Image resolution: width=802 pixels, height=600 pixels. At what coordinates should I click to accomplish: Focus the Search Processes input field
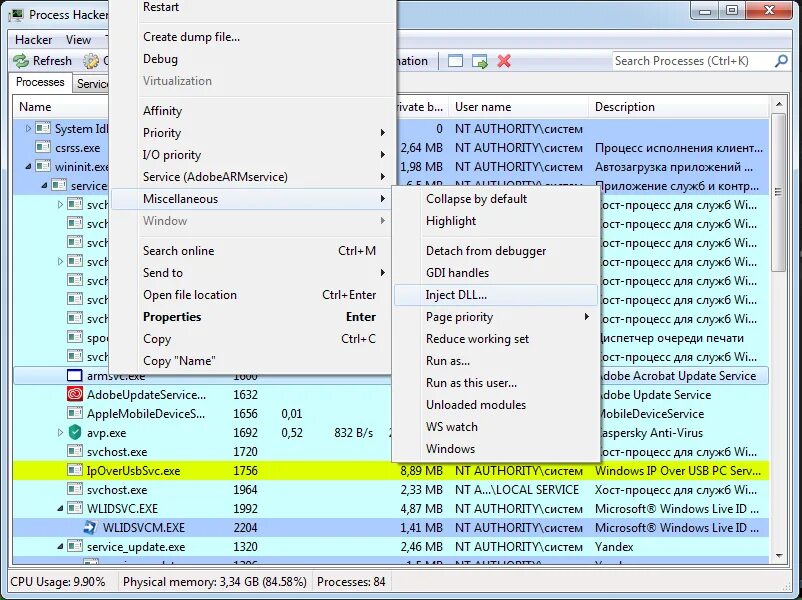[x=693, y=61]
